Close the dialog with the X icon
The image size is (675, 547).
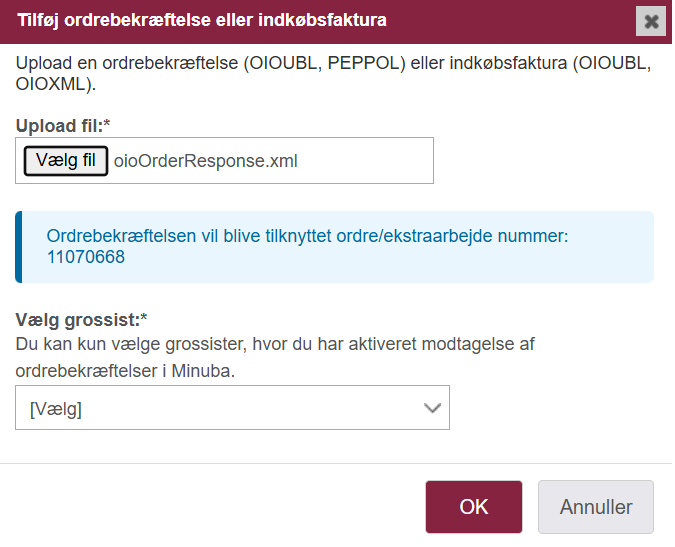[650, 21]
